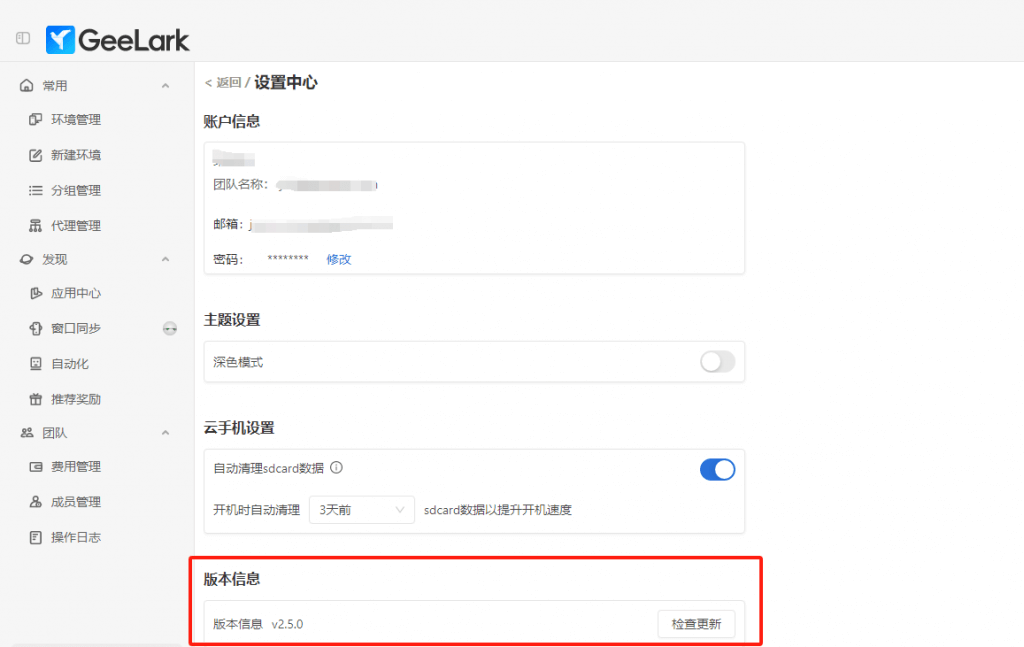
Task: Click the info icon next to 自动清理sdcard数据
Action: tap(337, 468)
